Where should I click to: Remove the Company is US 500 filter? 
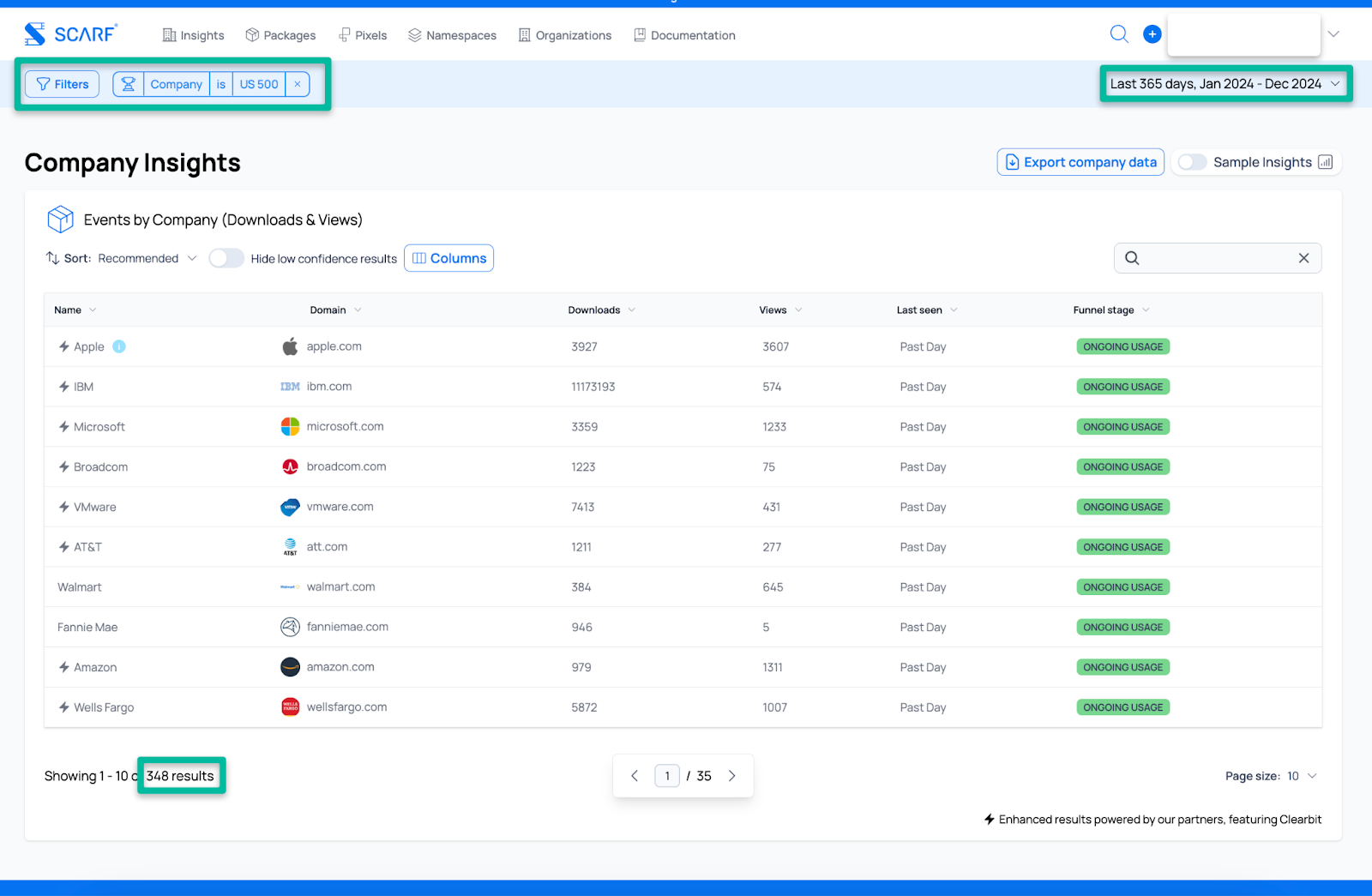[x=298, y=84]
